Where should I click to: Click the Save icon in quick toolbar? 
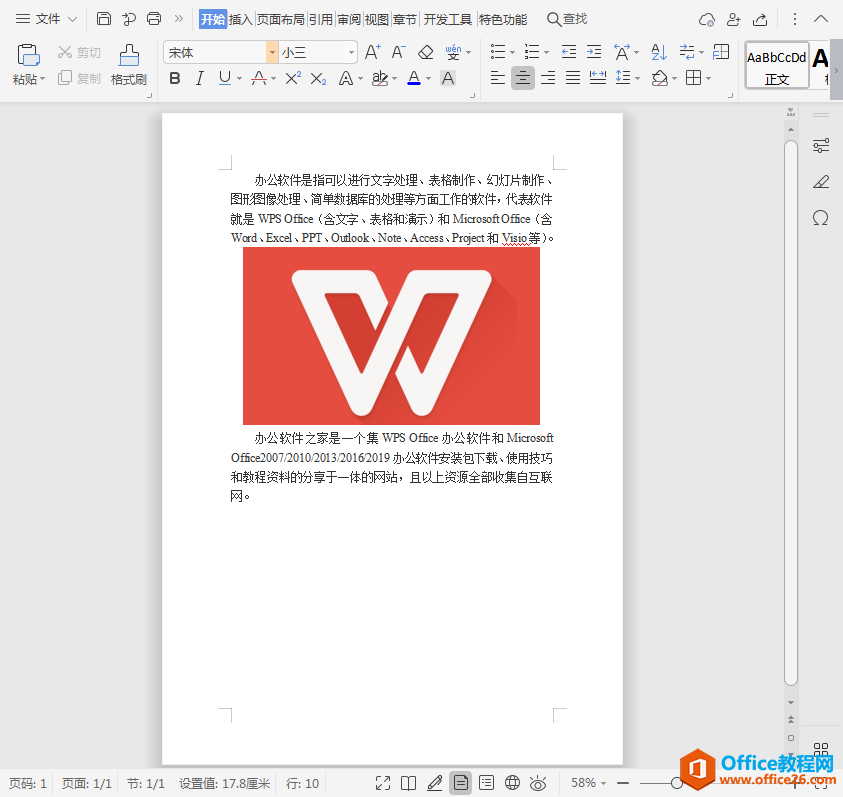(104, 19)
